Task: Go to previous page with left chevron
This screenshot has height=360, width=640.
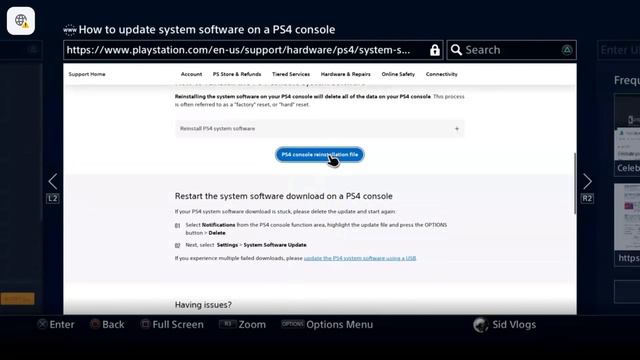Action: coord(53,181)
